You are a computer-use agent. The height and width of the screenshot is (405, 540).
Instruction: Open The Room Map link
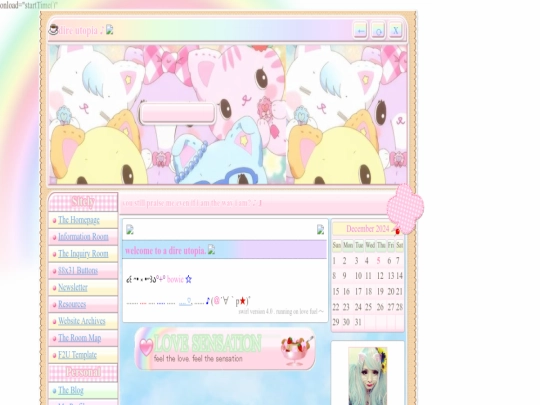tap(80, 338)
